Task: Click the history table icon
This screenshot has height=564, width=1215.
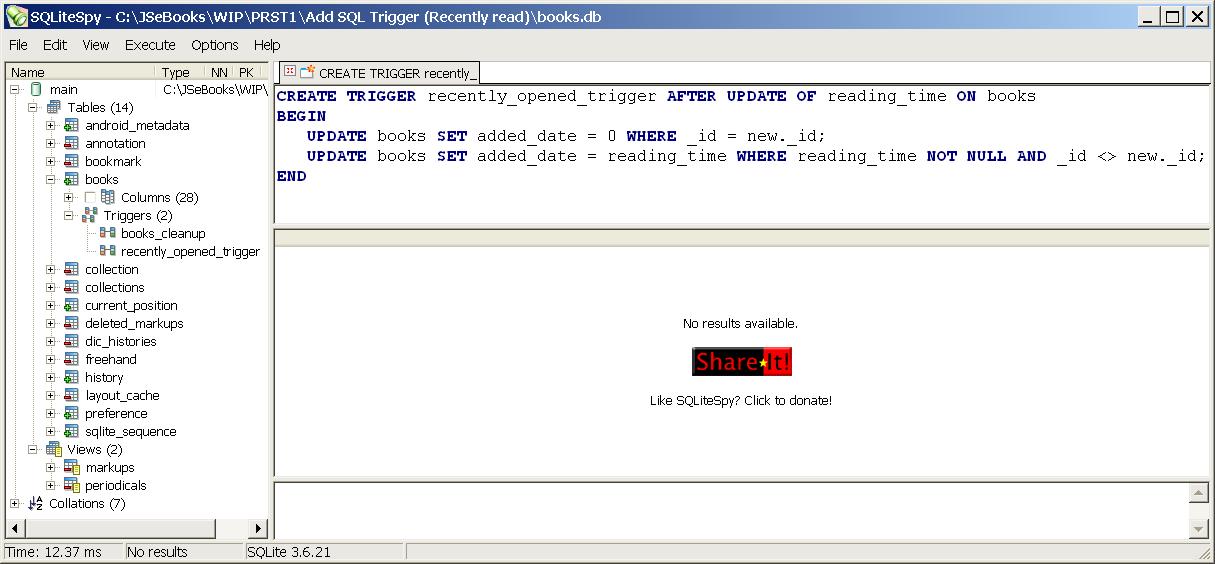Action: [x=72, y=378]
